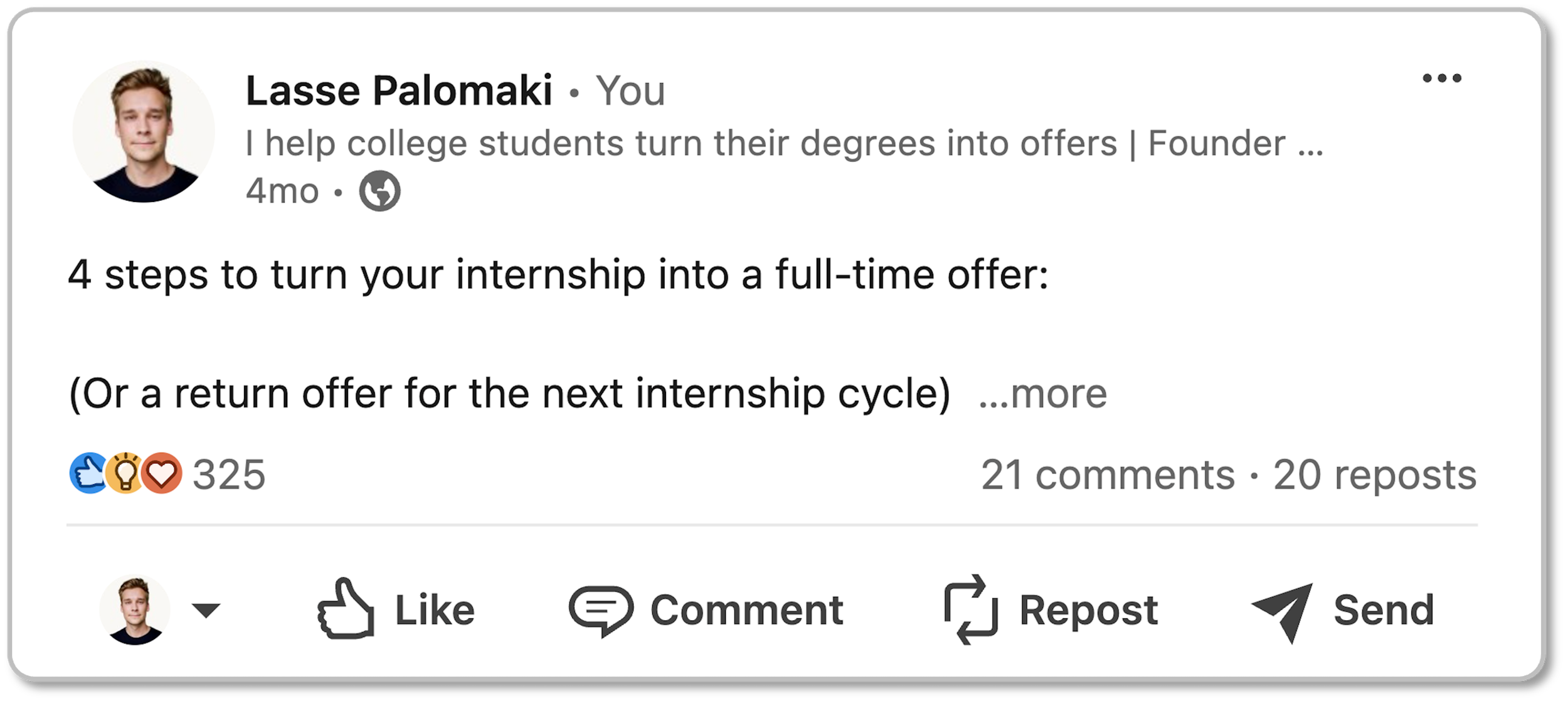Open the Comment box for this post
Image resolution: width=1568 pixels, height=701 pixels.
pos(706,609)
